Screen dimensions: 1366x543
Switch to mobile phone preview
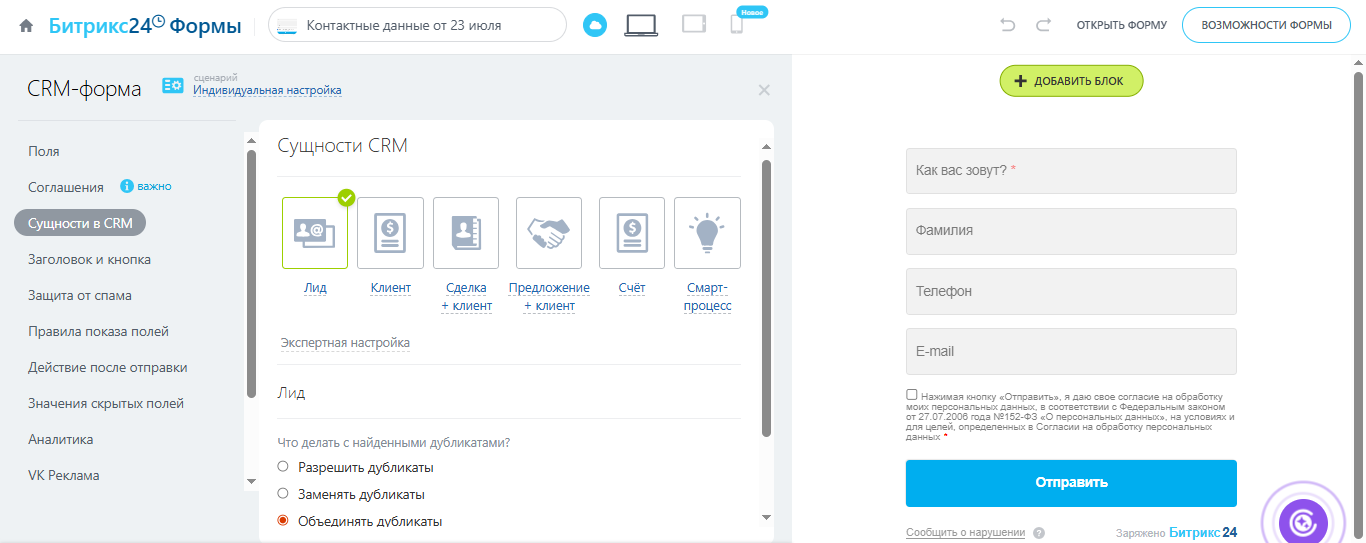[737, 24]
